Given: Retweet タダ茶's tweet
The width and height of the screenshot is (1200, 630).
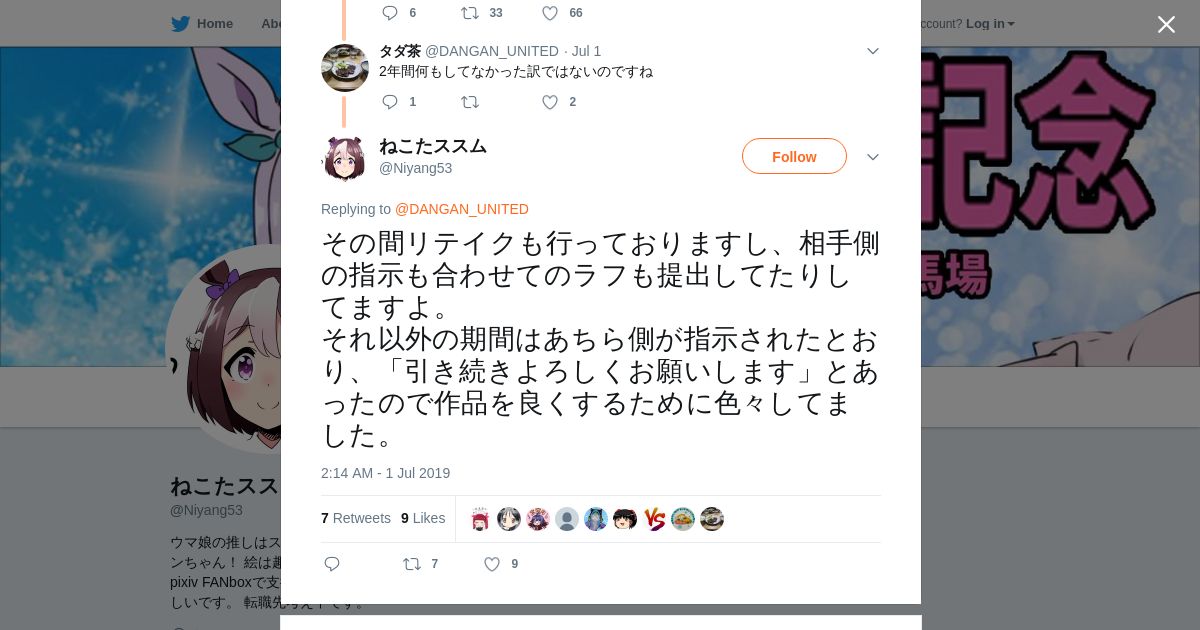Looking at the screenshot, I should click(470, 102).
